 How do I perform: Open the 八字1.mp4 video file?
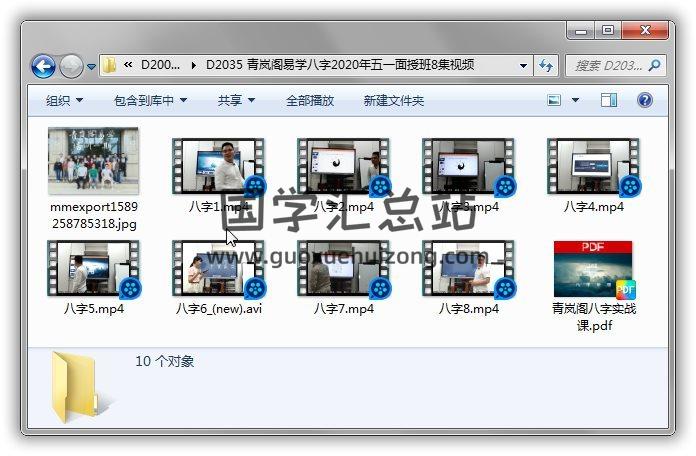(218, 166)
